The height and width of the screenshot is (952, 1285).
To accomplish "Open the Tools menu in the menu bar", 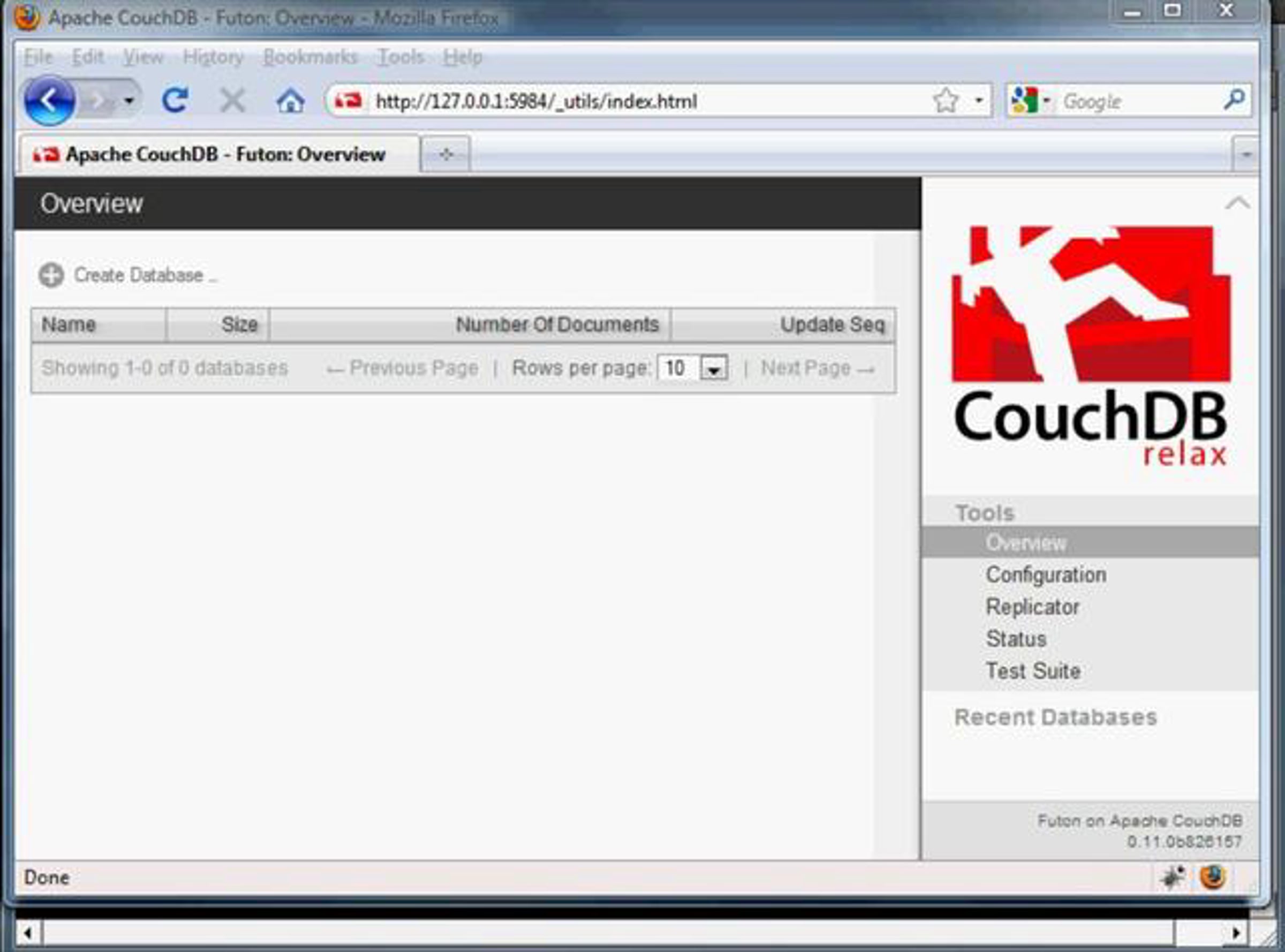I will [x=400, y=57].
